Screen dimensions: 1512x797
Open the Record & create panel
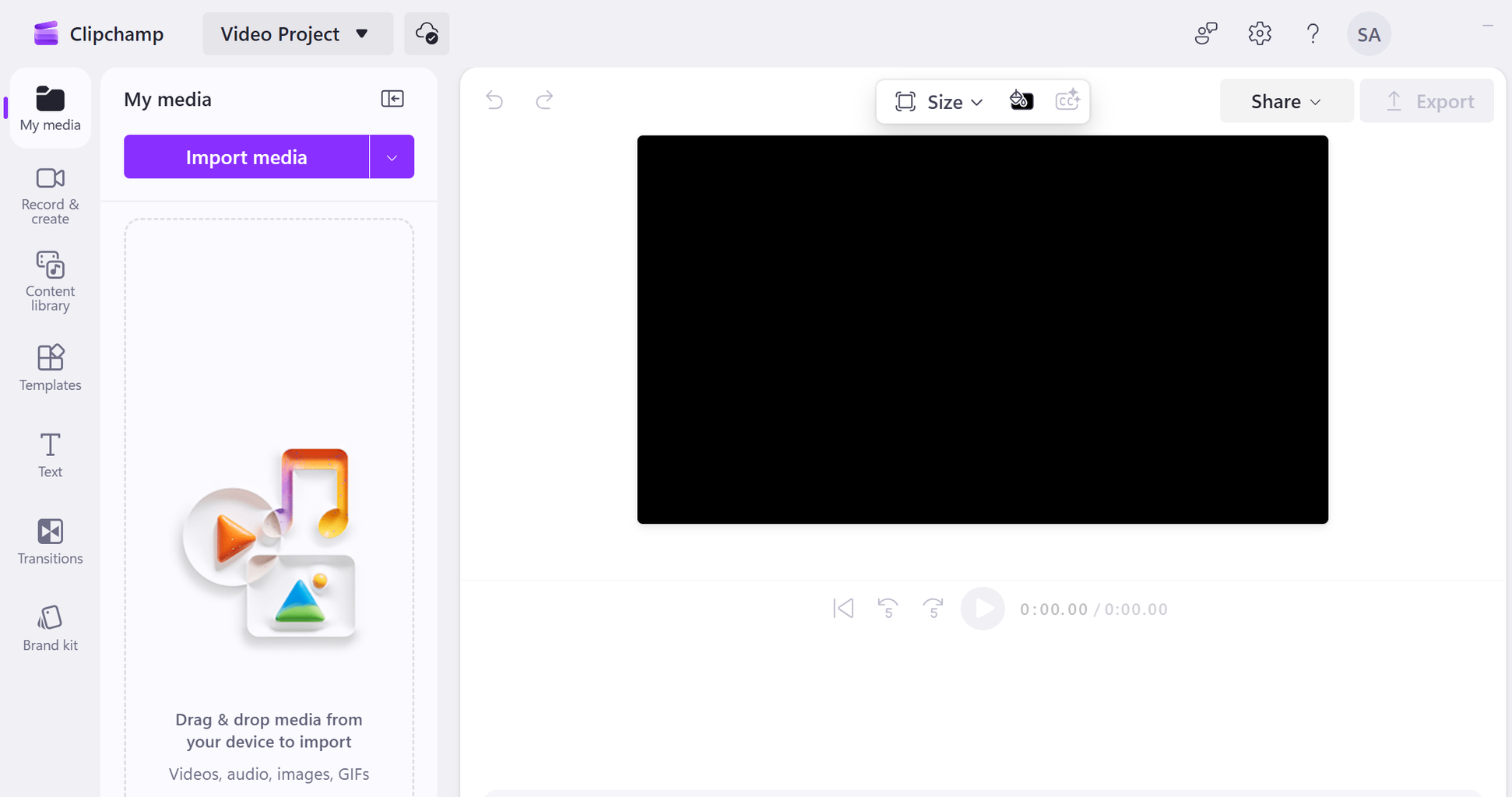click(49, 195)
